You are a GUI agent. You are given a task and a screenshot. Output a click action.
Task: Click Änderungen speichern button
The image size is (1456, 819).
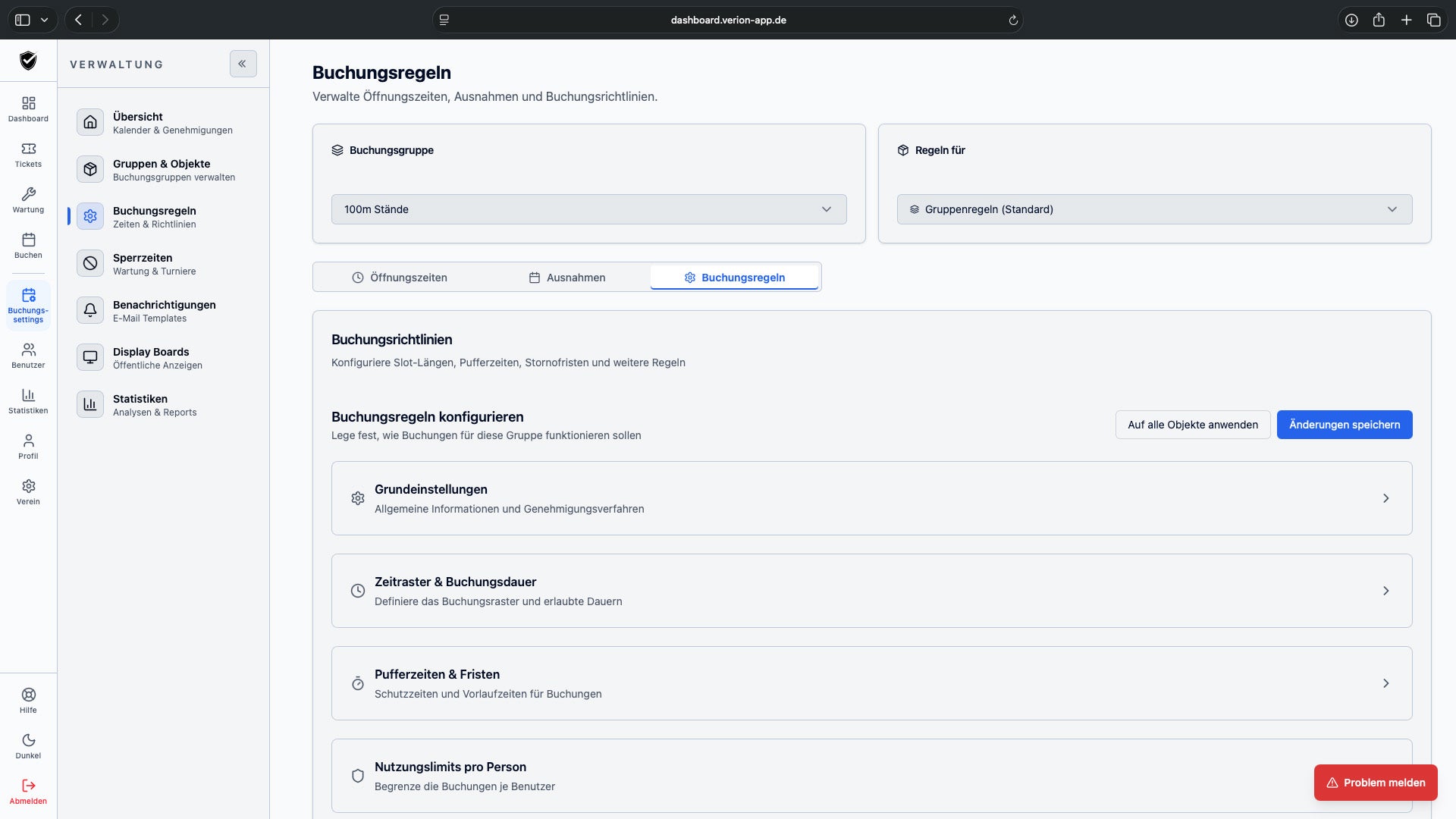tap(1345, 425)
